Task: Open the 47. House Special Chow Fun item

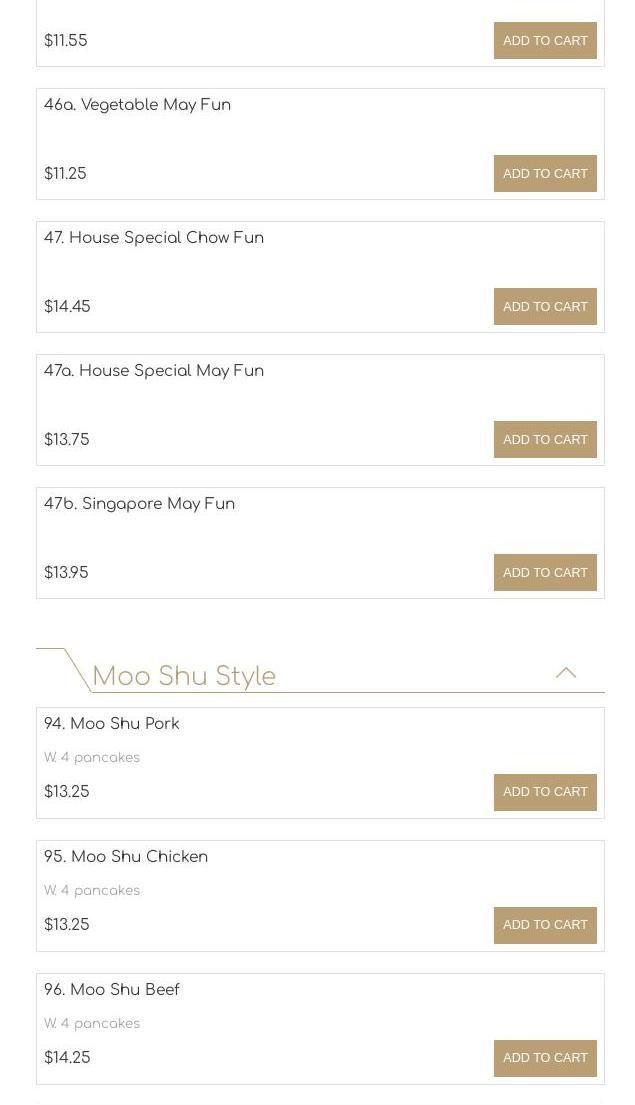Action: (154, 238)
